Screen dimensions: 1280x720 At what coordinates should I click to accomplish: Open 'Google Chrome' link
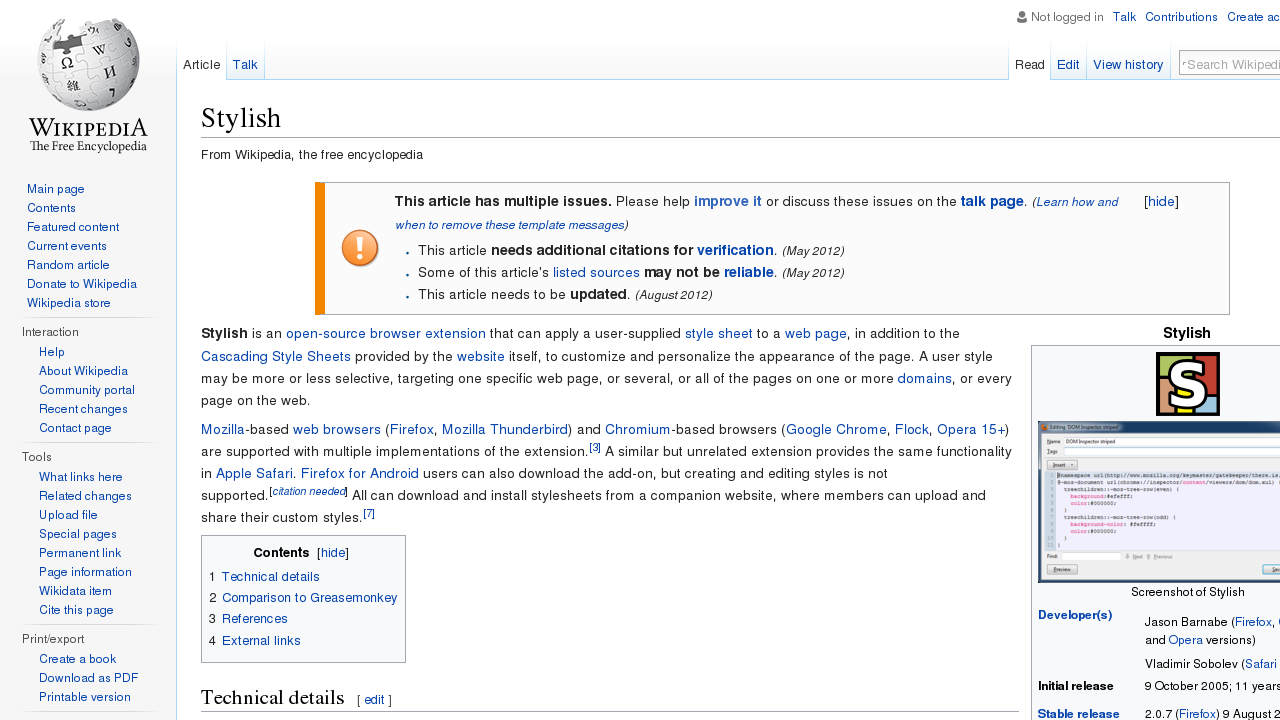coord(836,429)
